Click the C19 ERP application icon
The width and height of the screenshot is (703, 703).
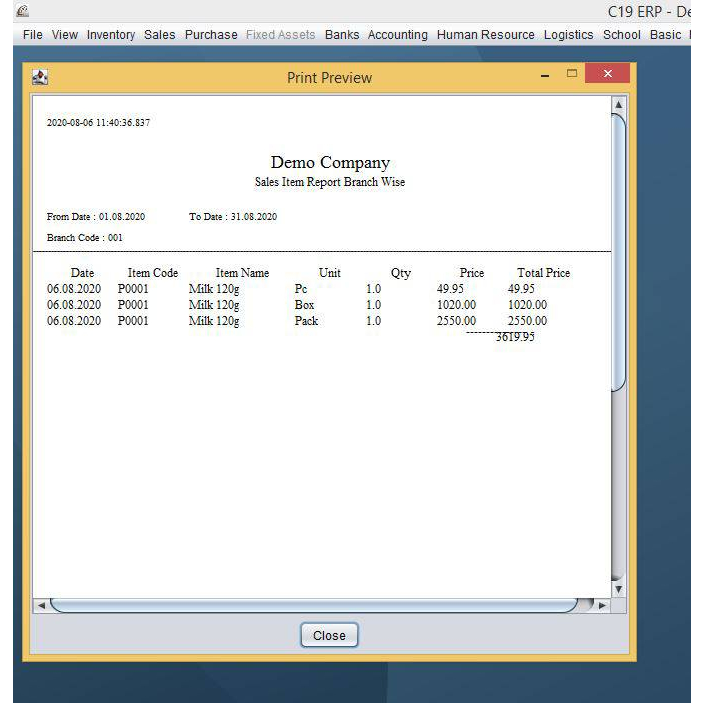coord(22,11)
